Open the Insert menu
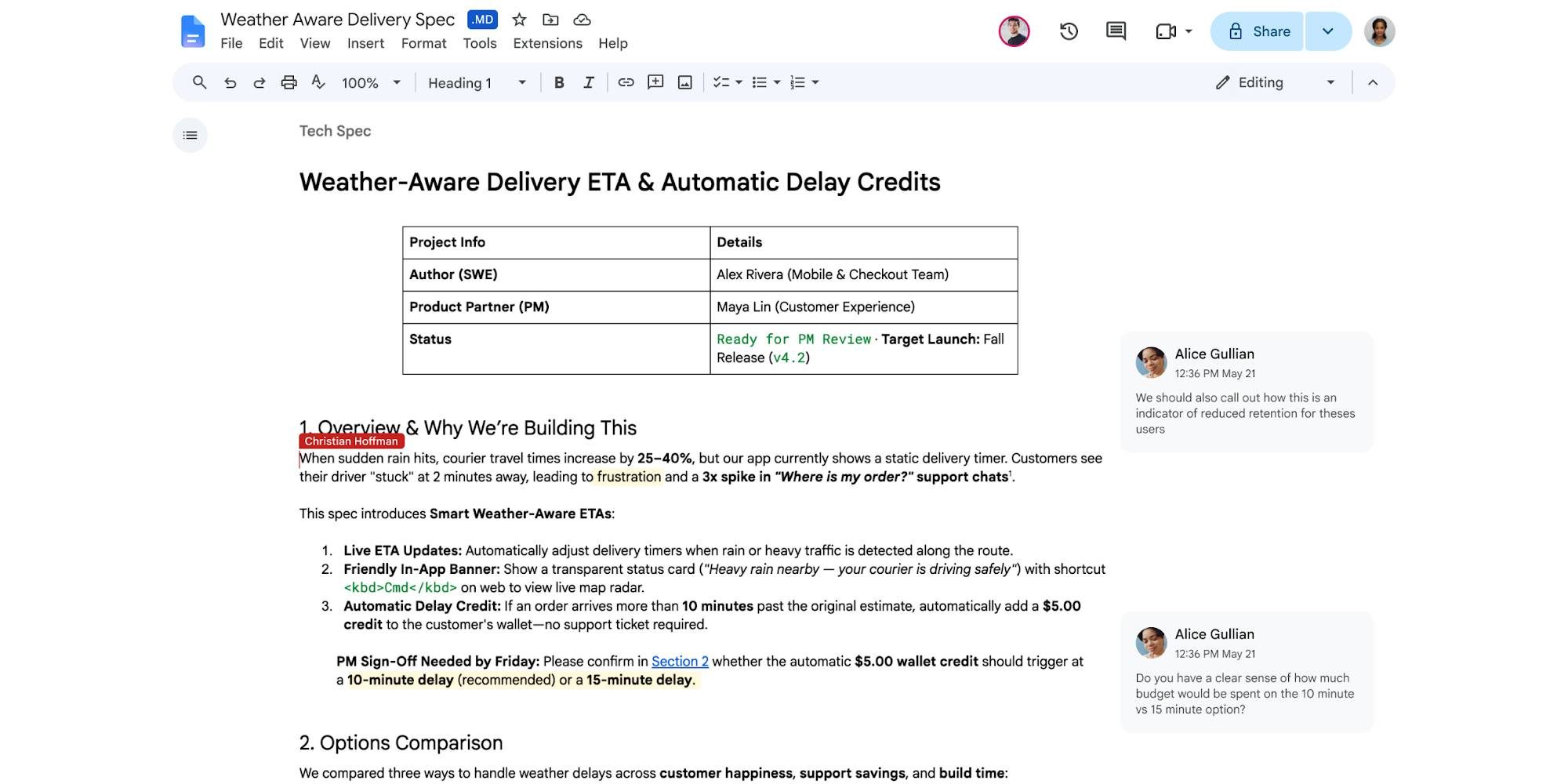This screenshot has width=1568, height=784. click(x=365, y=43)
